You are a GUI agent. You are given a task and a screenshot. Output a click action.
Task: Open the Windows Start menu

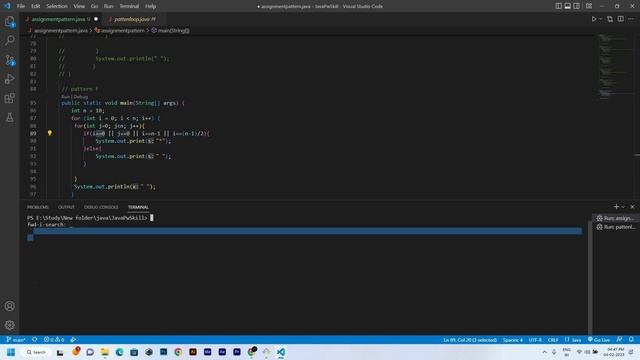11,352
